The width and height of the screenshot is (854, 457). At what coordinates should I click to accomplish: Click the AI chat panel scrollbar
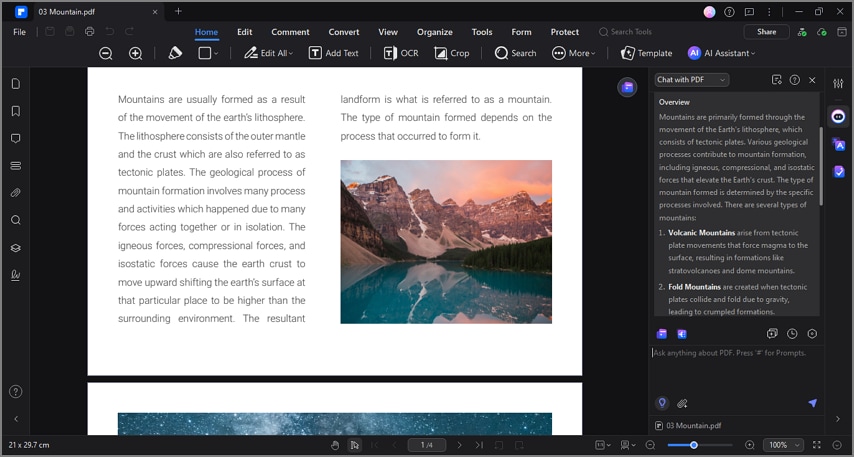[821, 166]
